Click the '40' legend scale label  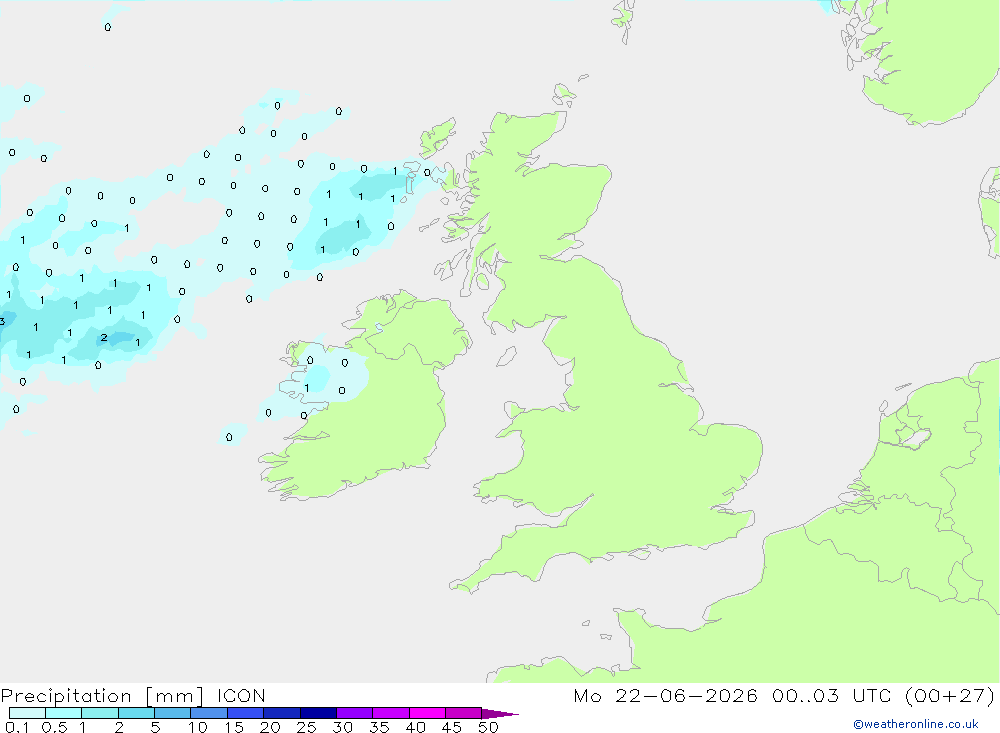click(x=415, y=727)
